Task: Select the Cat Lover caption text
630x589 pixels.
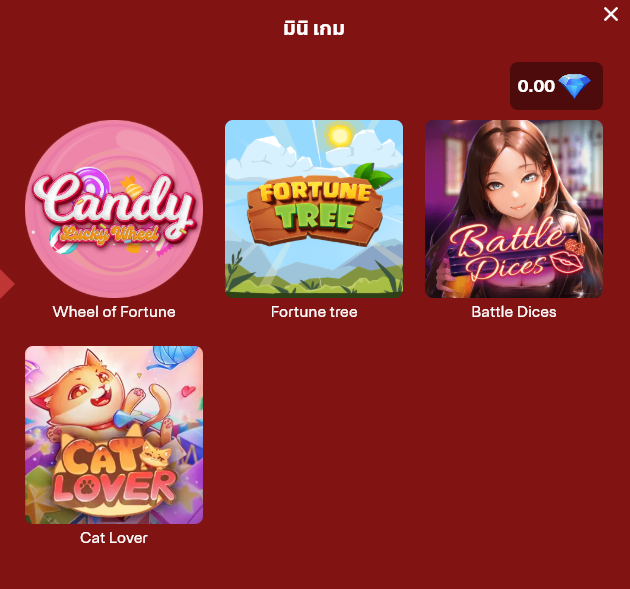Action: point(114,538)
